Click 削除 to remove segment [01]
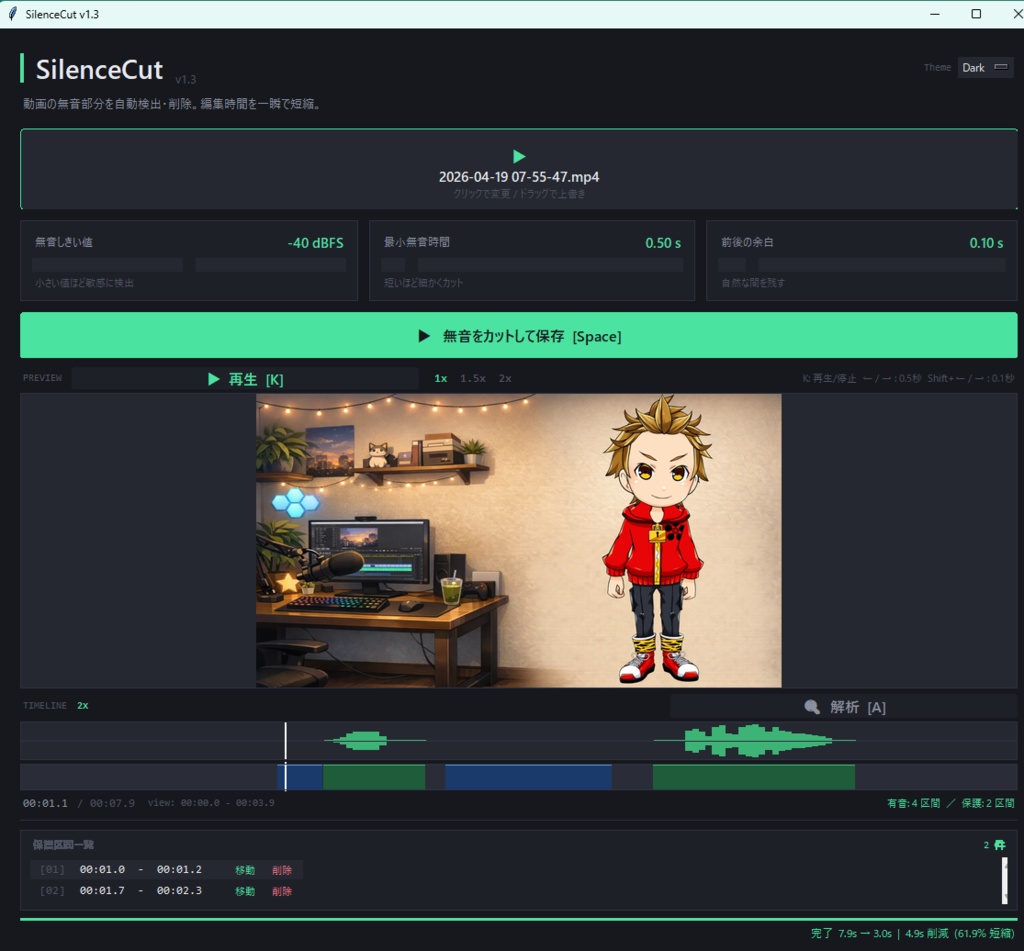 click(x=283, y=870)
